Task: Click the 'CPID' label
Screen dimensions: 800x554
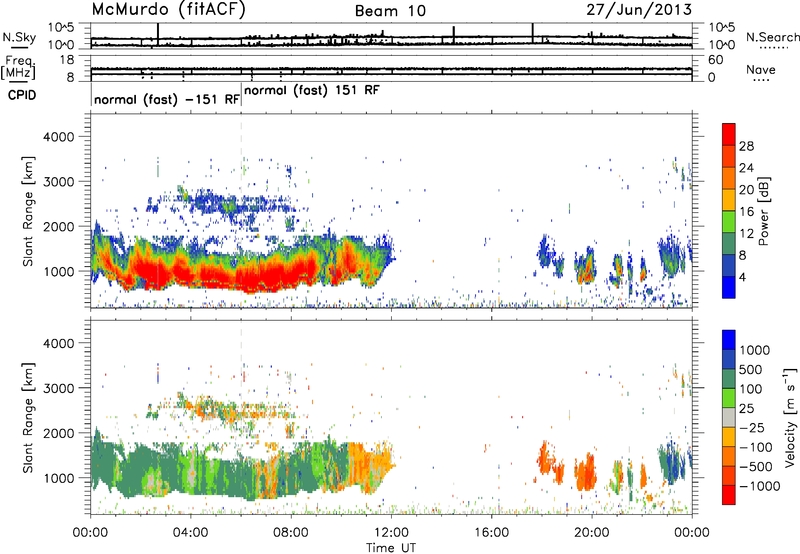Action: [22, 95]
